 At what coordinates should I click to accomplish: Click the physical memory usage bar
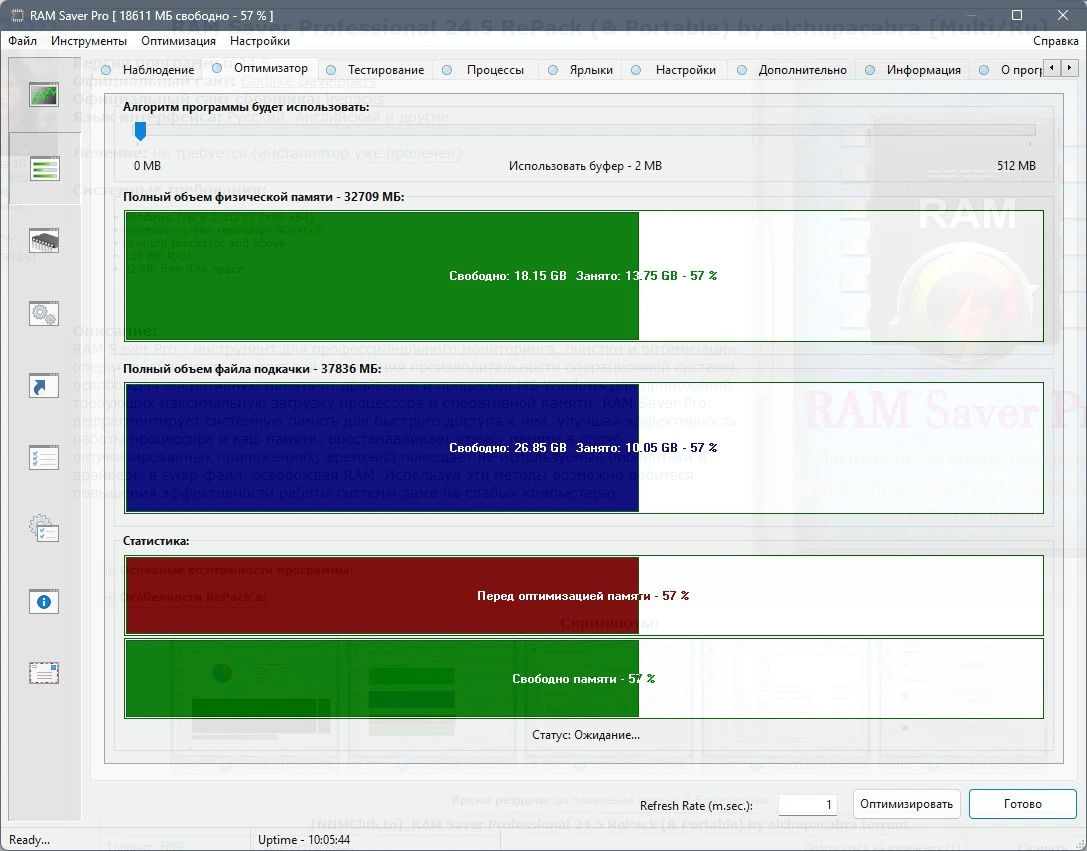point(584,276)
